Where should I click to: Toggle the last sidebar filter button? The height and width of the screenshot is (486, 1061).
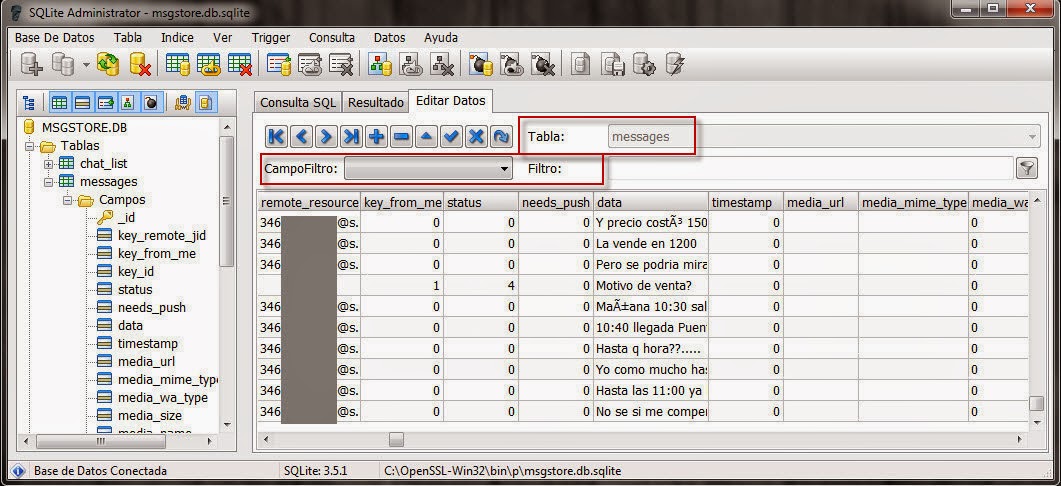[205, 103]
